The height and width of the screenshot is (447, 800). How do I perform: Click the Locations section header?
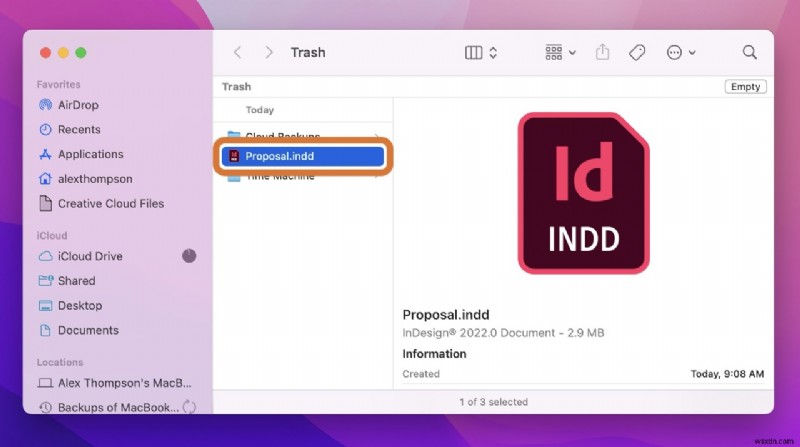click(60, 362)
